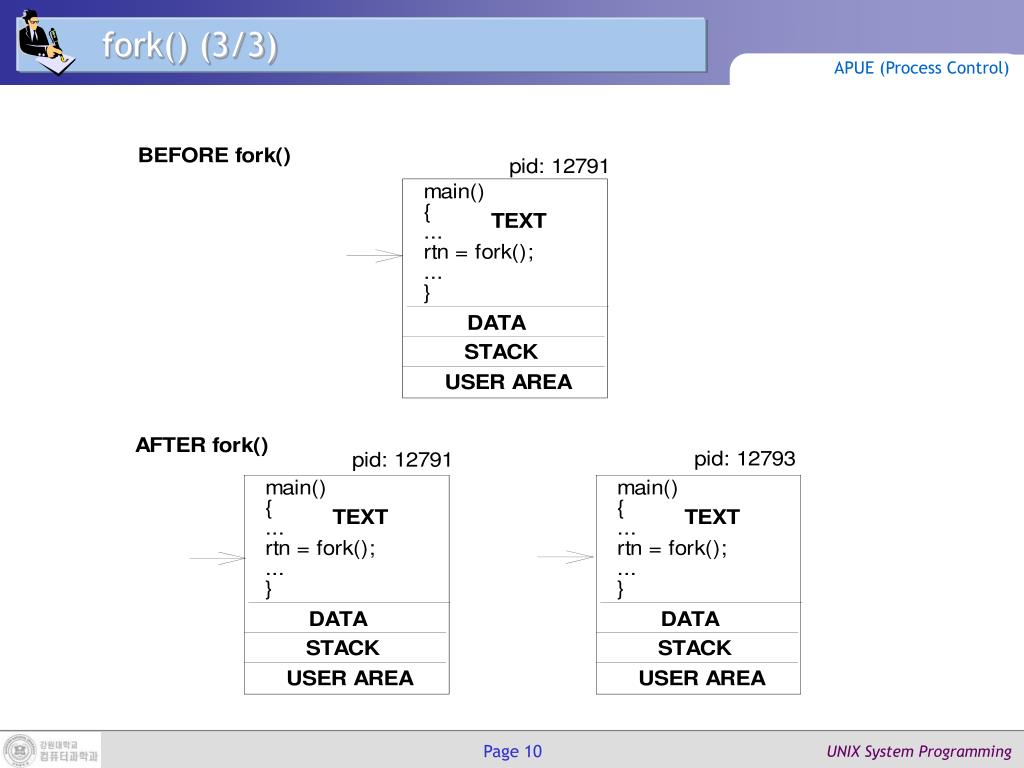Screen dimensions: 1024x768
Task: Click the slide title fork() (3/3)
Action: click(x=190, y=46)
